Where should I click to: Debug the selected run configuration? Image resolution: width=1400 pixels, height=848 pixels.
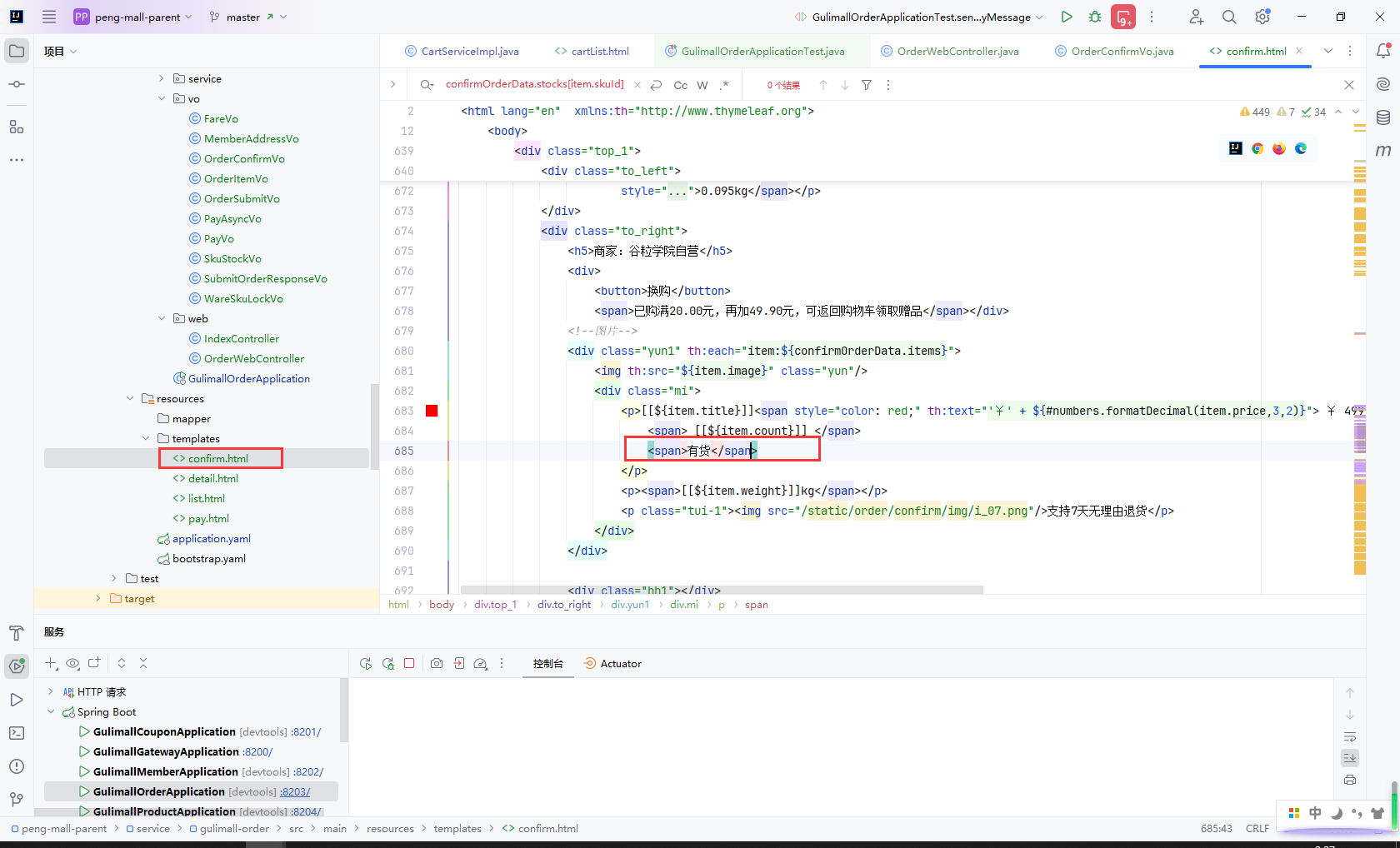click(x=1095, y=17)
